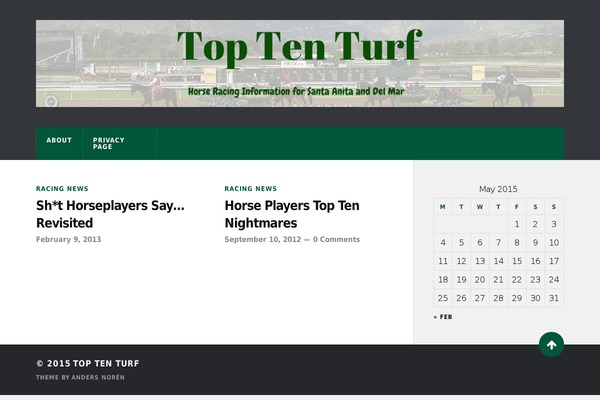This screenshot has height=400, width=600.
Task: Click the Top Ten Turf footer link
Action: click(106, 363)
